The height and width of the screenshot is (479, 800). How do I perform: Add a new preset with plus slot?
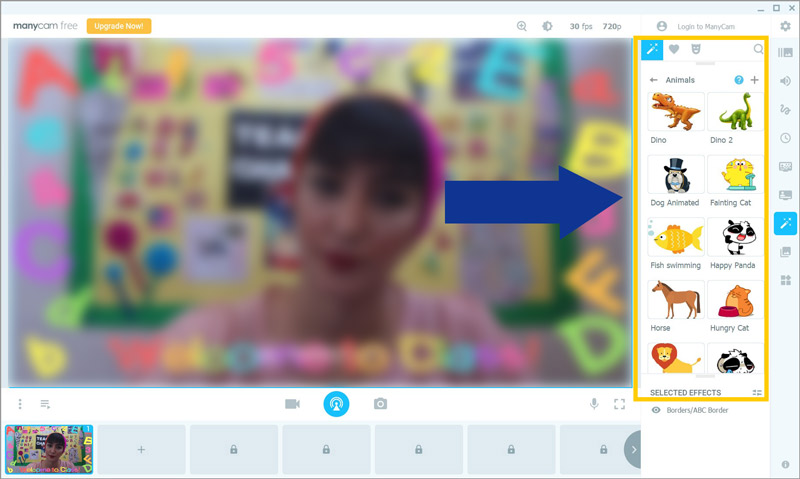[x=141, y=449]
